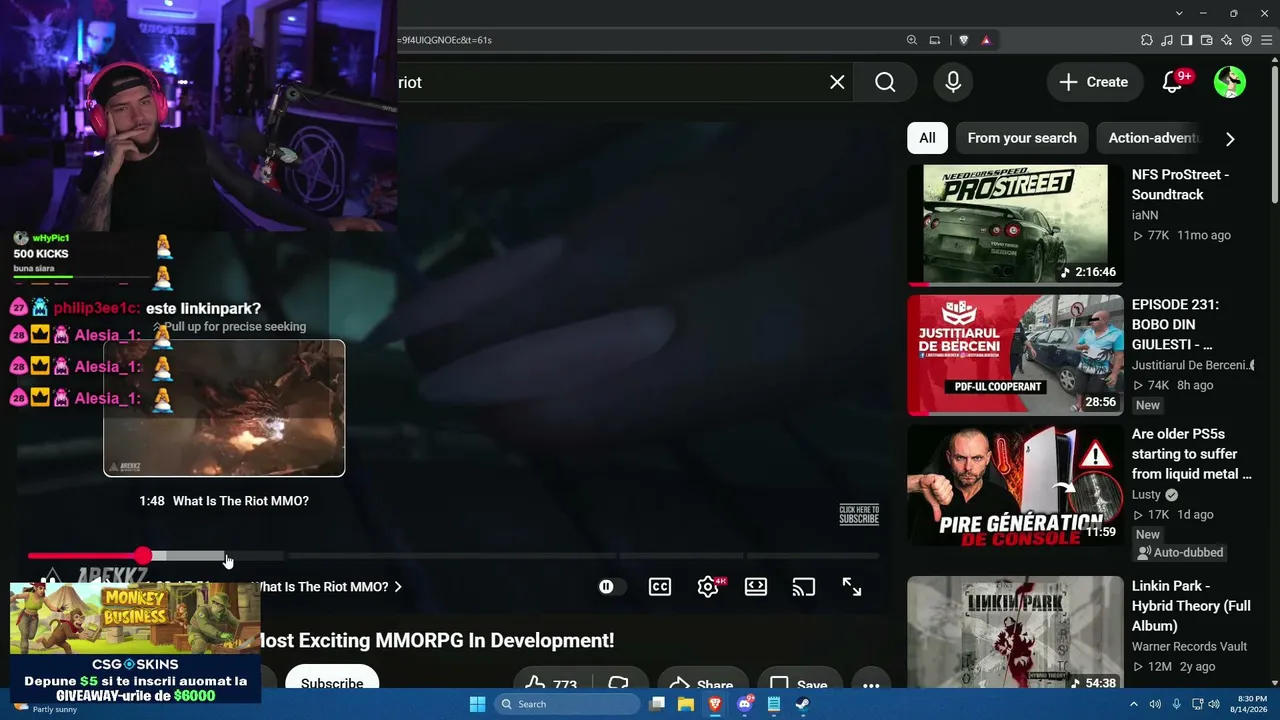Image resolution: width=1280 pixels, height=720 pixels.
Task: Show more filter chips with right arrow
Action: coord(1230,139)
